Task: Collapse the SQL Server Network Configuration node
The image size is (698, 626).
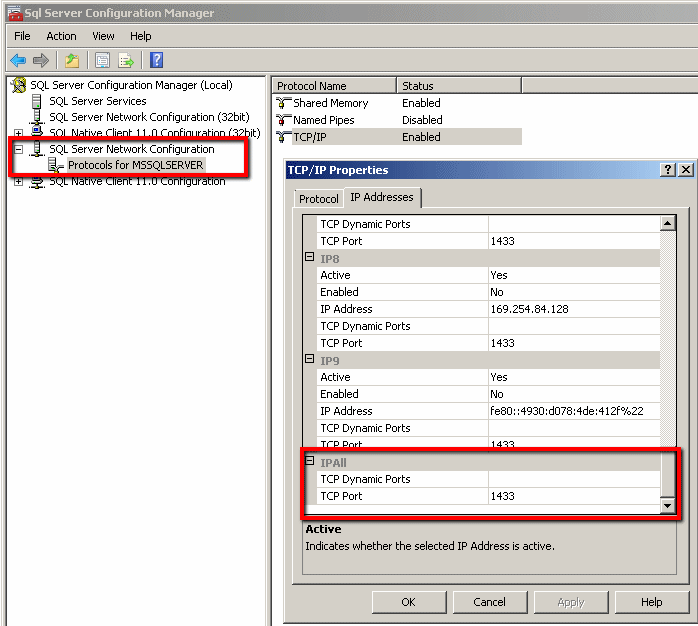Action: tap(19, 149)
